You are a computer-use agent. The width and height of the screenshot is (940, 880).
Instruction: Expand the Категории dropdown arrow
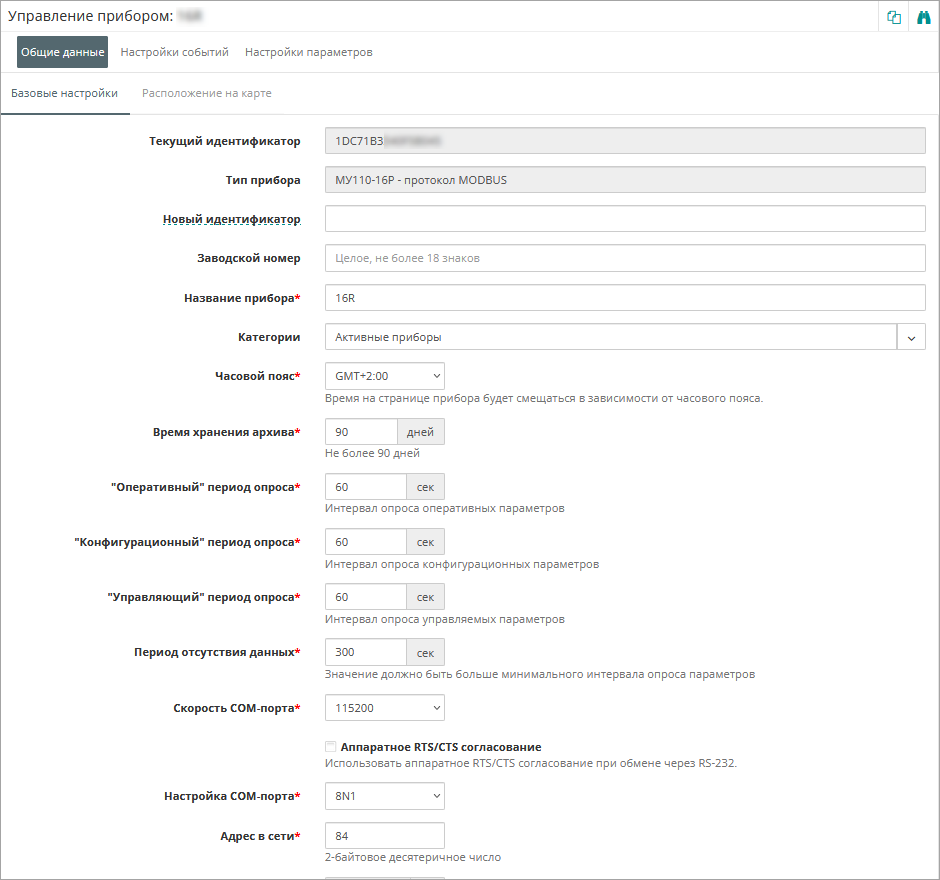(911, 337)
